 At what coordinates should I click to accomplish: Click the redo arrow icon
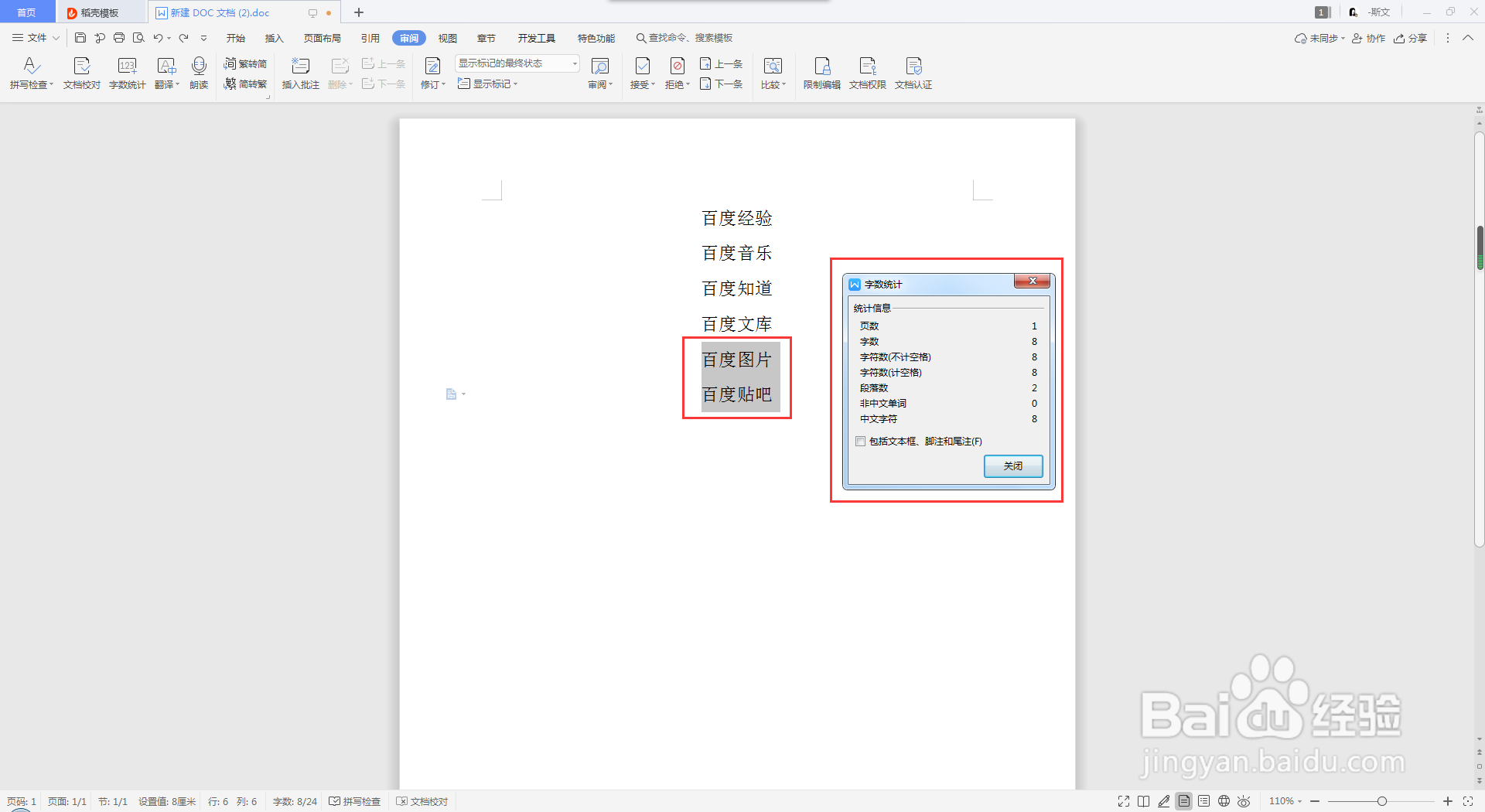184,38
